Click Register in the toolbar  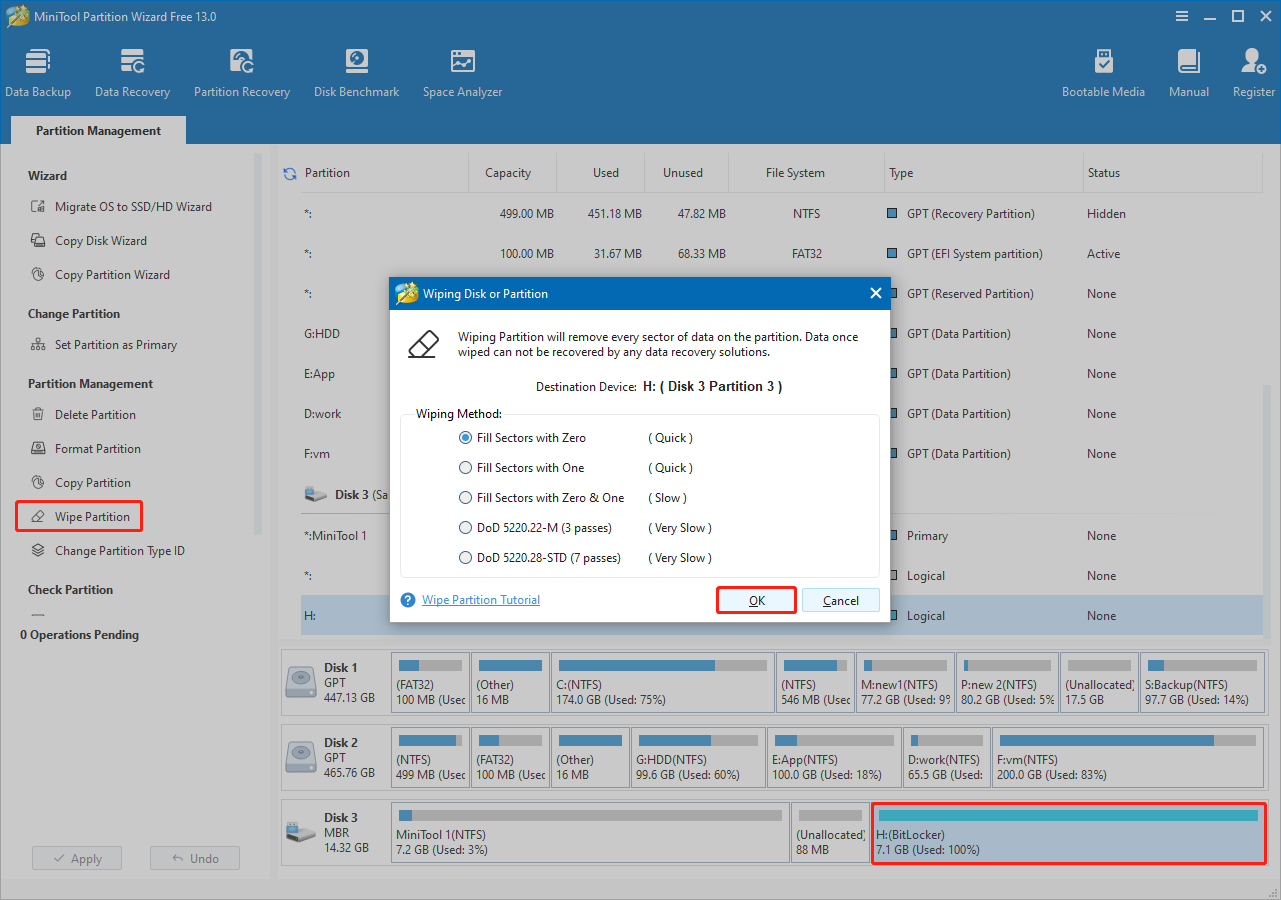[1253, 70]
